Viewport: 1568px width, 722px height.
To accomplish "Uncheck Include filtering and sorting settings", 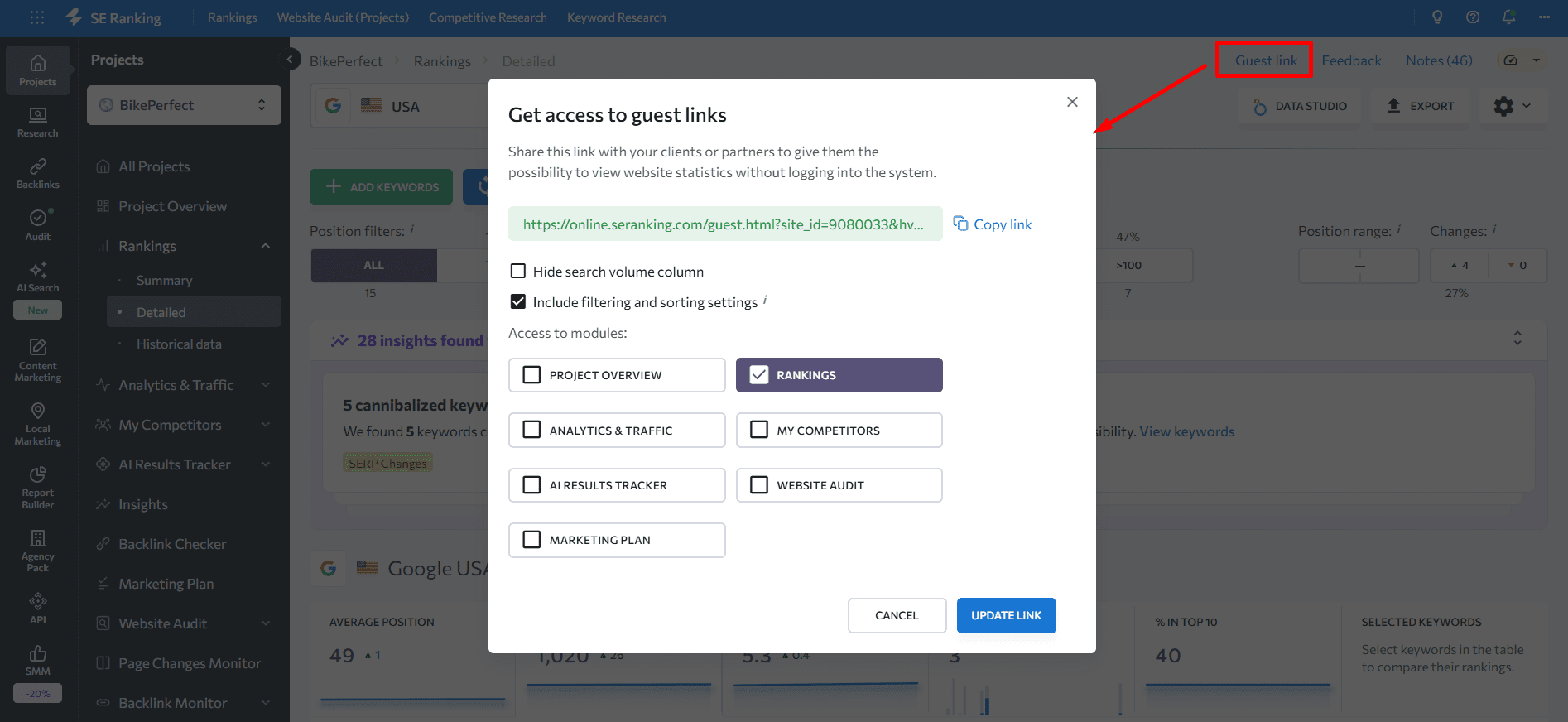I will click(x=518, y=301).
